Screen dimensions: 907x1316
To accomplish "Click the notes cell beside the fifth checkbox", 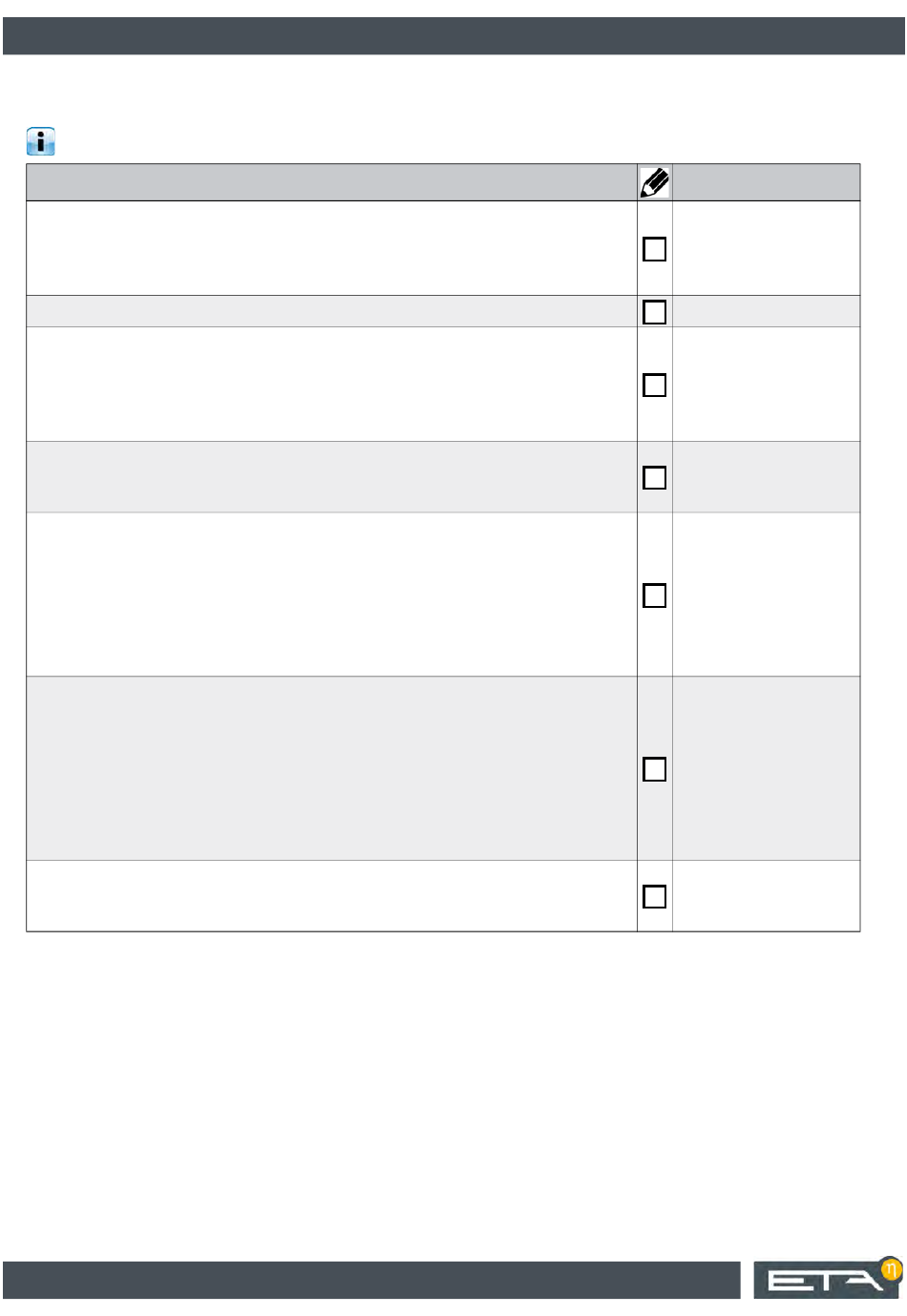I will 767,595.
